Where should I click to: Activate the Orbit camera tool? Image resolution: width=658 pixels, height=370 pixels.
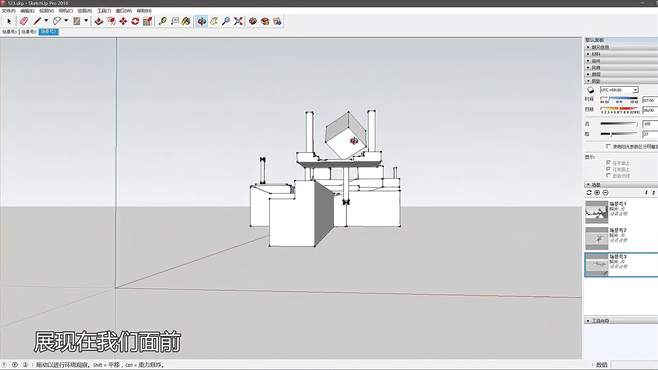point(201,21)
